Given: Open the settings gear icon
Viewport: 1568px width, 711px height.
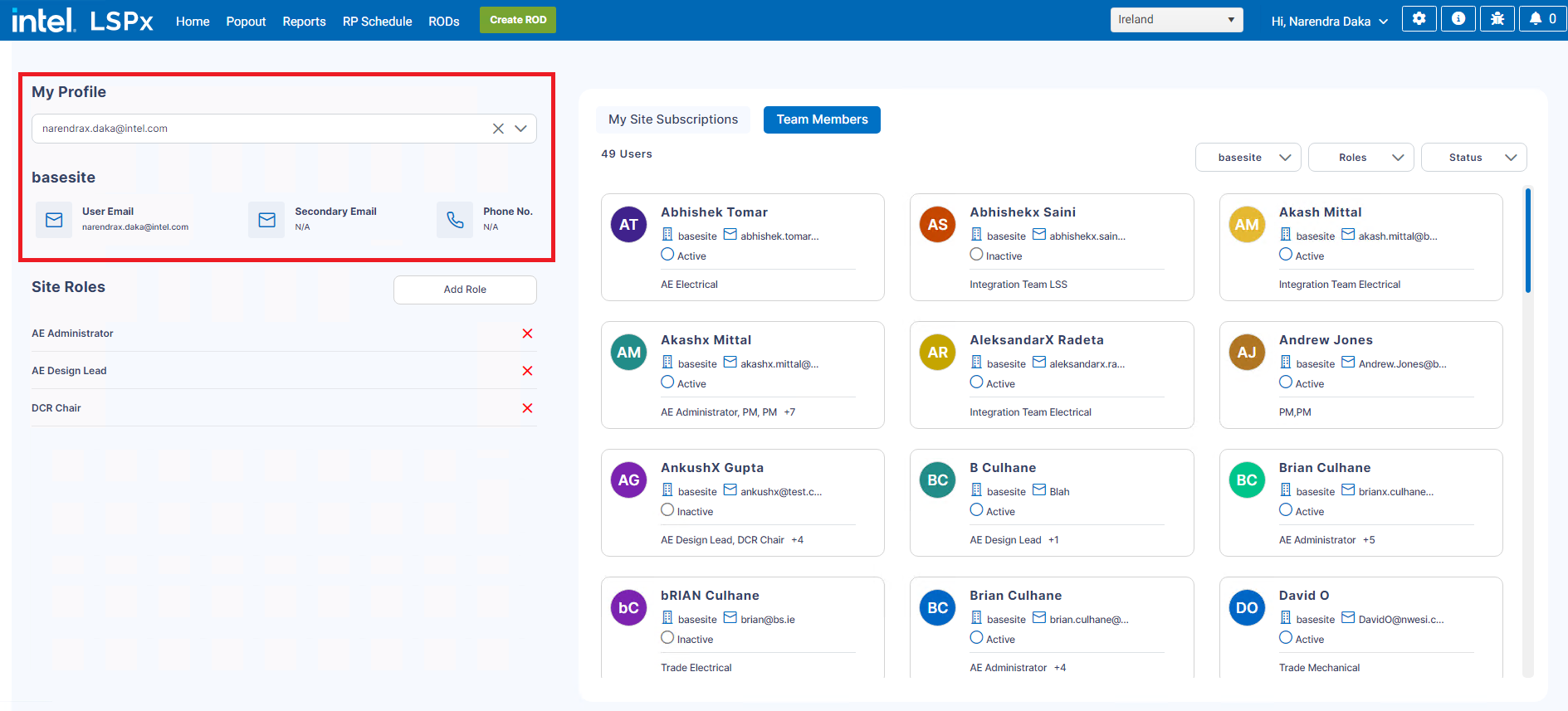Looking at the screenshot, I should 1419,19.
